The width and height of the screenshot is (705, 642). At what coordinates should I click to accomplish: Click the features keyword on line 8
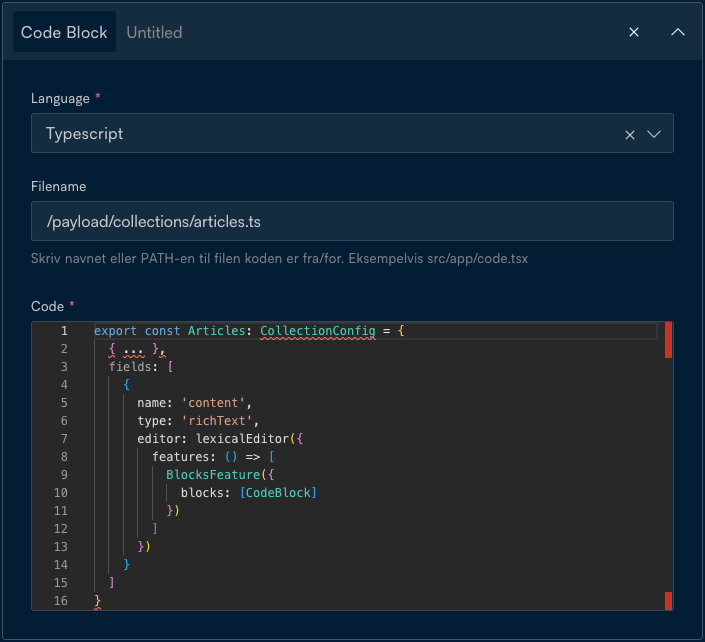[180, 457]
